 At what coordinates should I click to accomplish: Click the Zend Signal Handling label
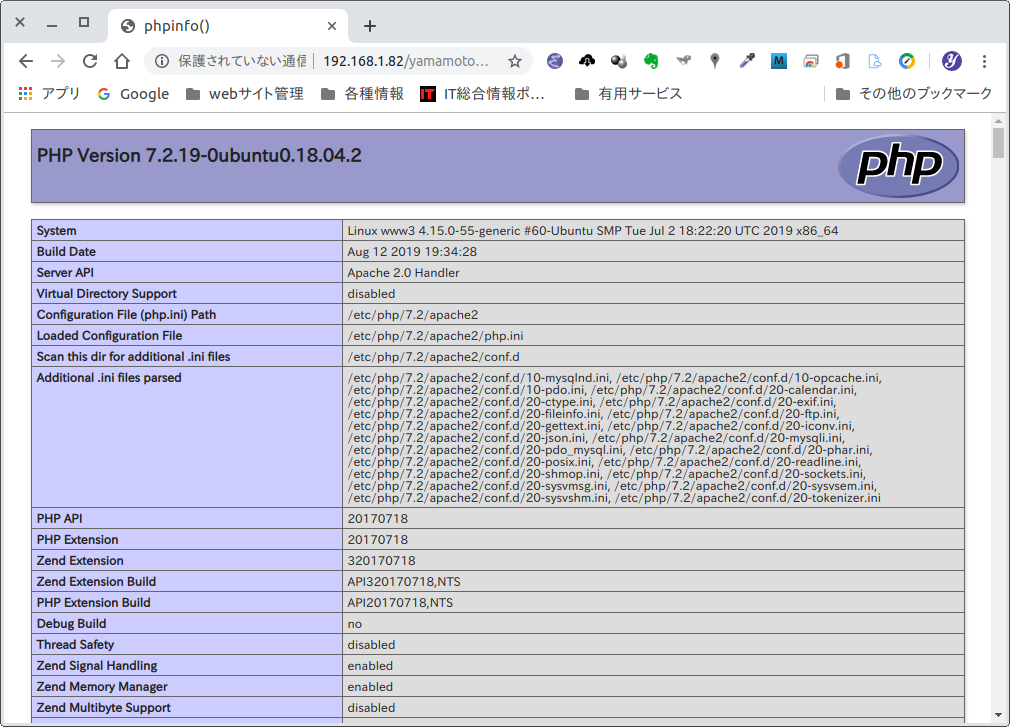(x=97, y=666)
